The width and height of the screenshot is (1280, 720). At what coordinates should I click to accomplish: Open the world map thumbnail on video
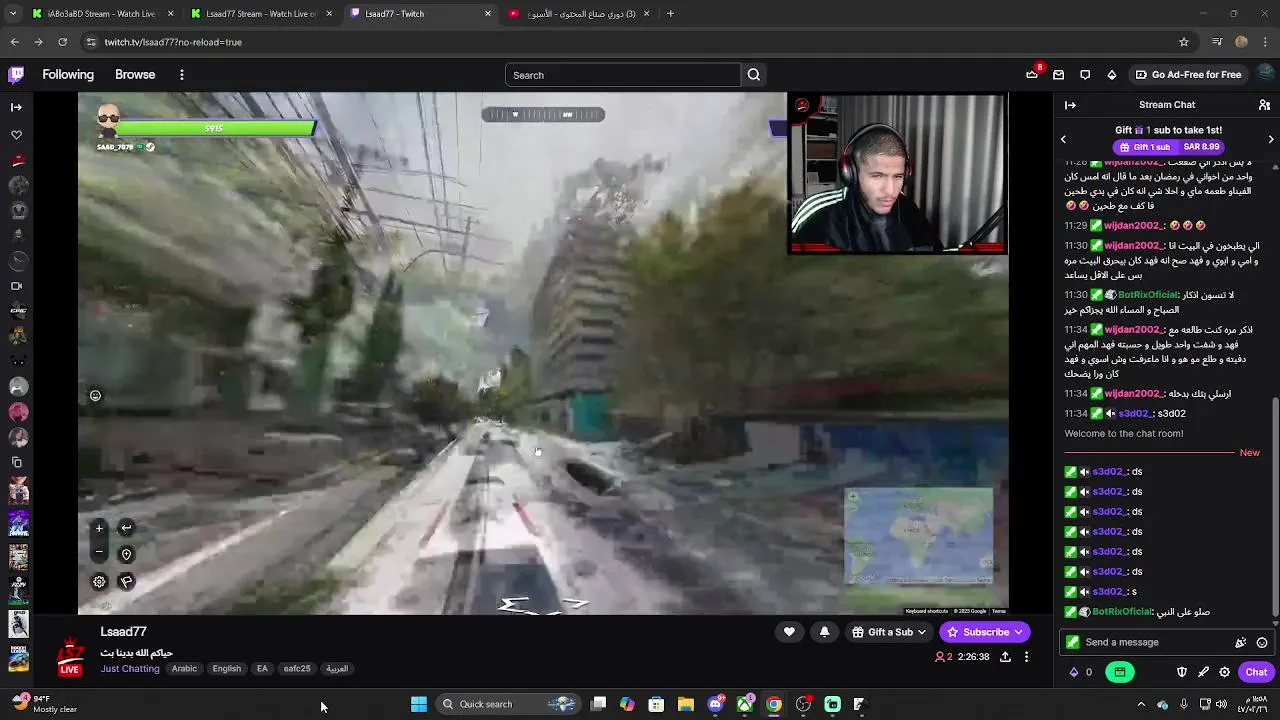click(919, 536)
